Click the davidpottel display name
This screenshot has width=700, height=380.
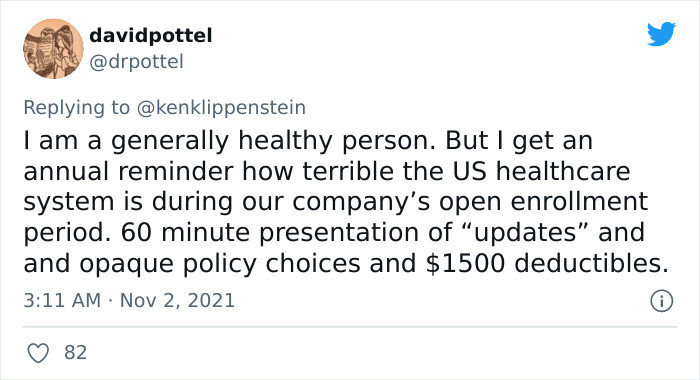pyautogui.click(x=150, y=36)
